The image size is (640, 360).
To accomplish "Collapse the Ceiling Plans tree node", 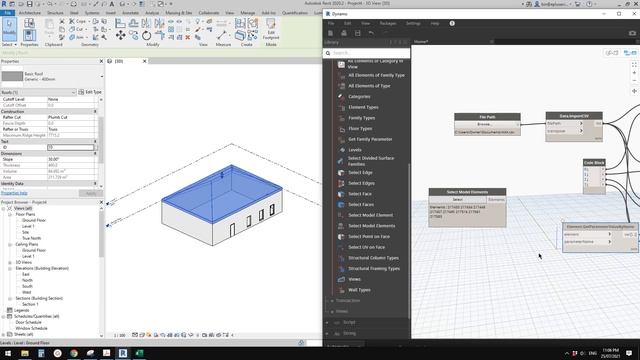I will pos(10,244).
